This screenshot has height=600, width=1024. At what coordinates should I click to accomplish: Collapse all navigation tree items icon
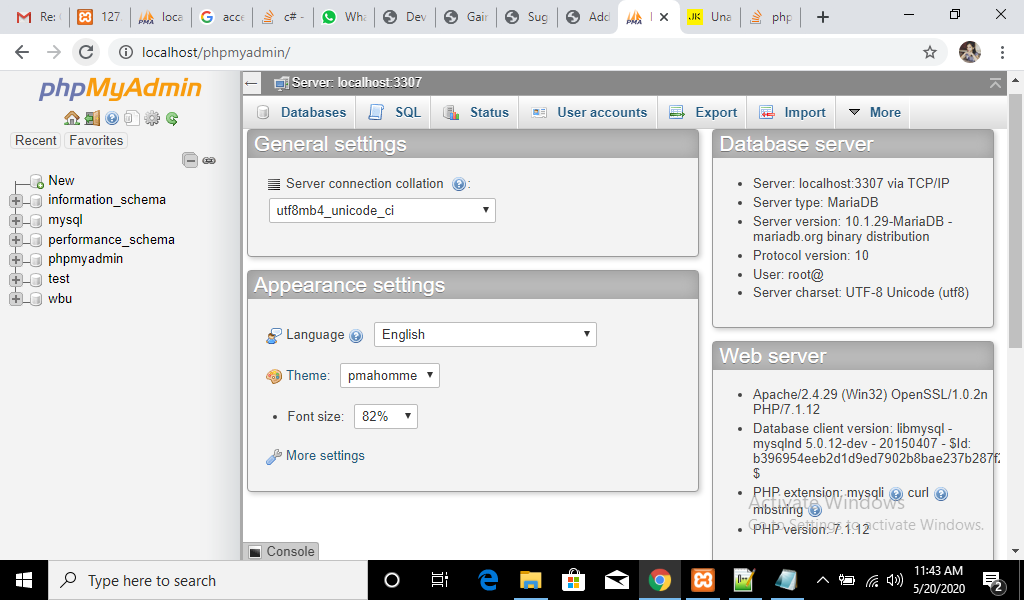pyautogui.click(x=190, y=160)
